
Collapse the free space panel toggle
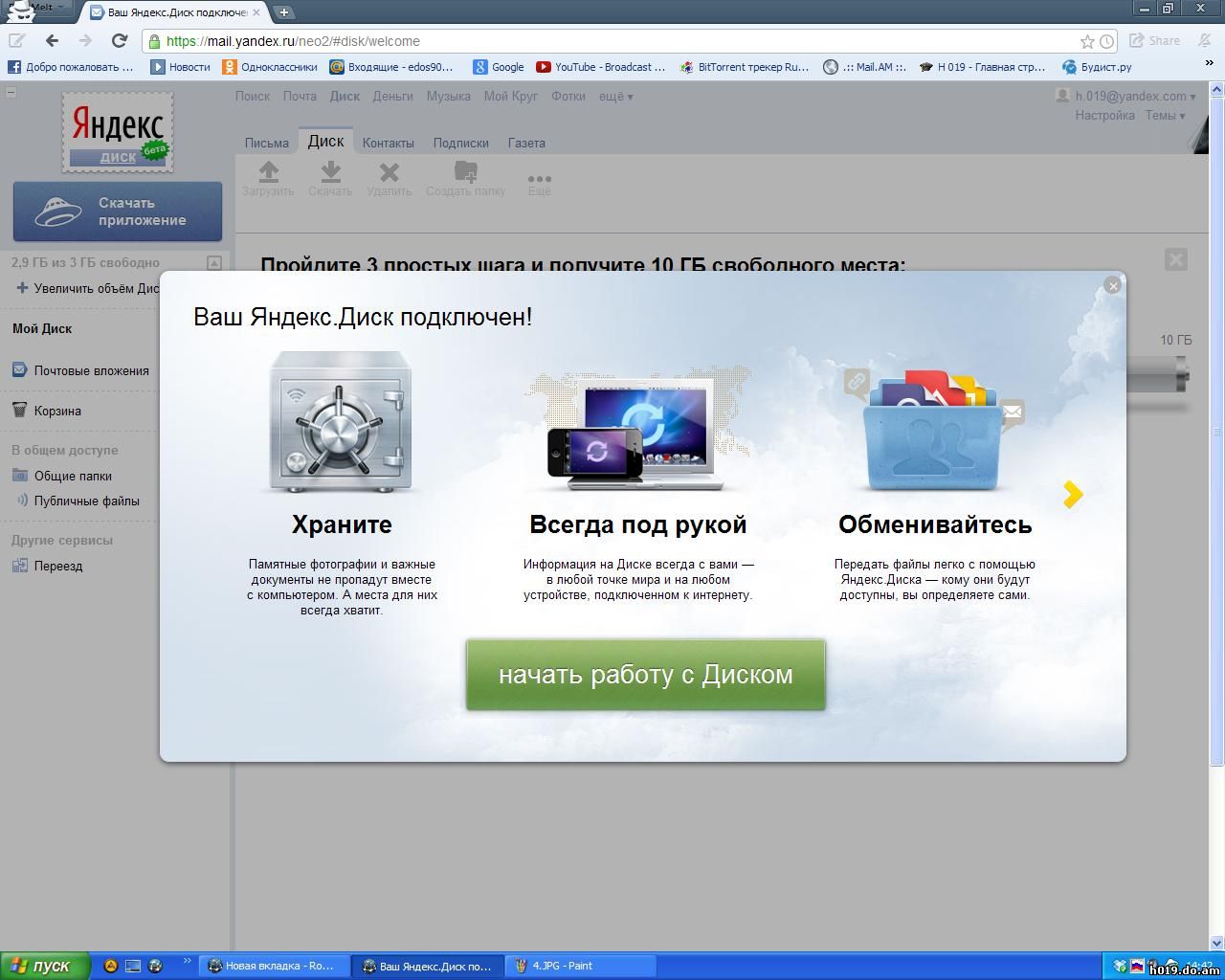(x=214, y=262)
